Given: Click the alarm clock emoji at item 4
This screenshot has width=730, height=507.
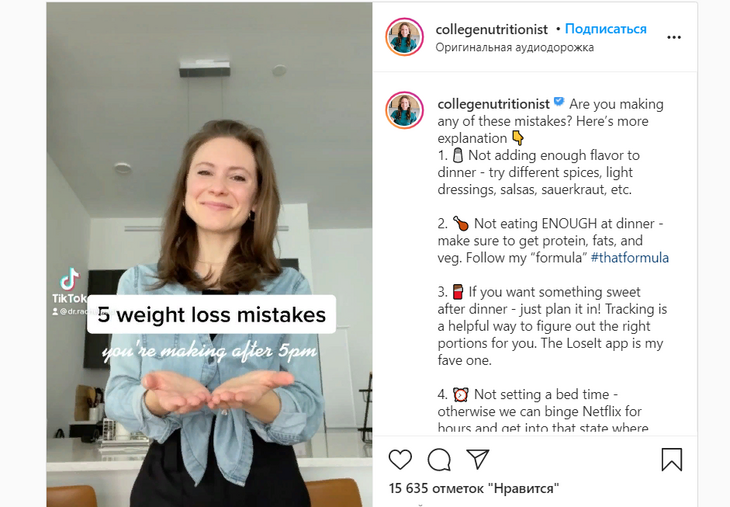Looking at the screenshot, I should [x=460, y=394].
